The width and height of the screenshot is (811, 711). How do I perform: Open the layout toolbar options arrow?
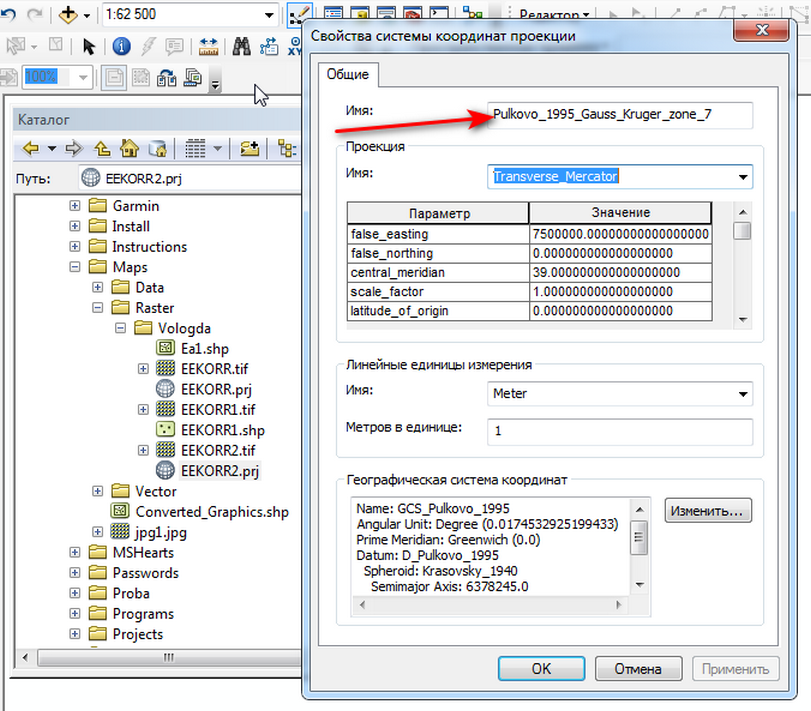click(216, 84)
